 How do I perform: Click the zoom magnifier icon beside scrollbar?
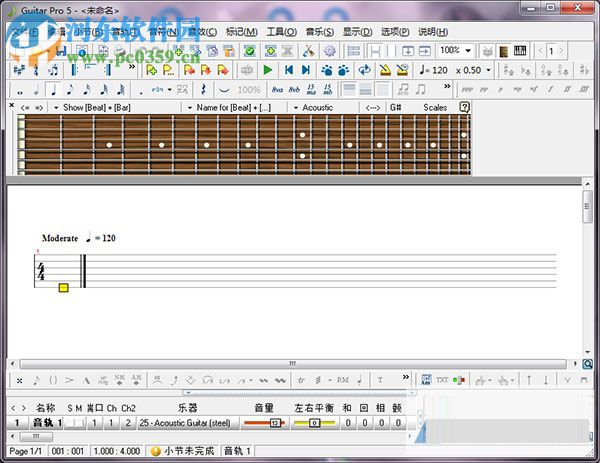[x=588, y=365]
